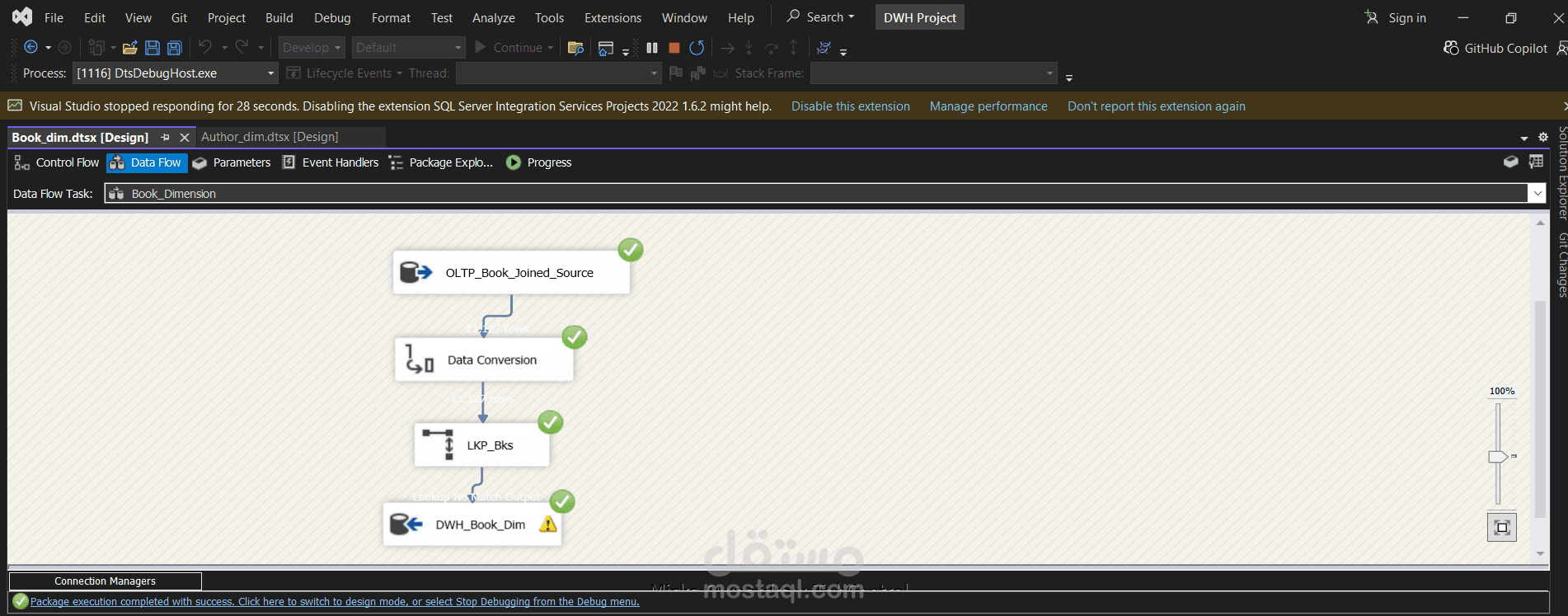
Task: Click the Fit View to Window icon
Action: click(x=1501, y=528)
